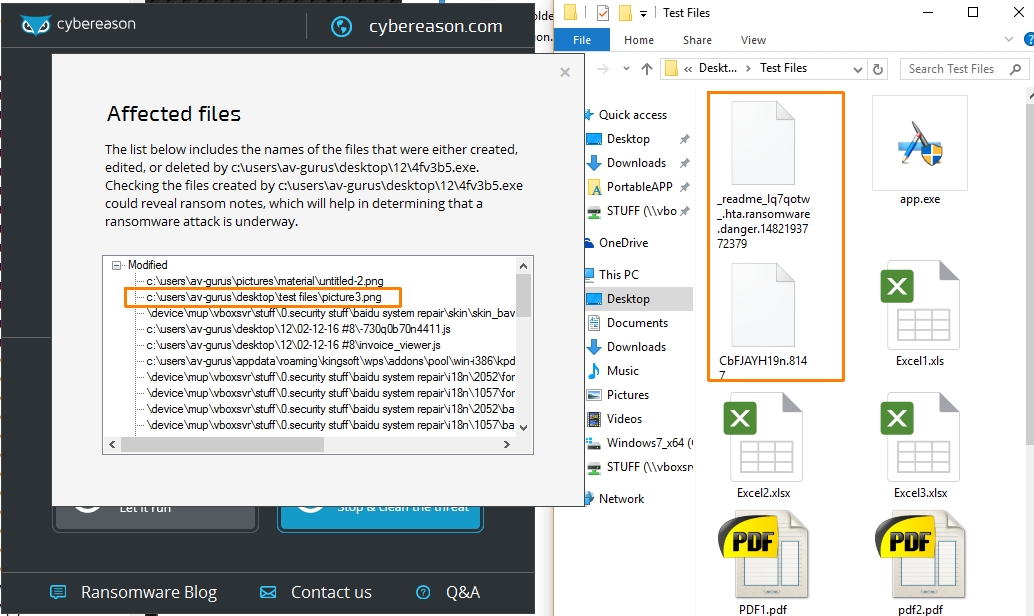The image size is (1034, 616).
Task: Click the horizontal scroll left arrow
Action: (x=112, y=445)
